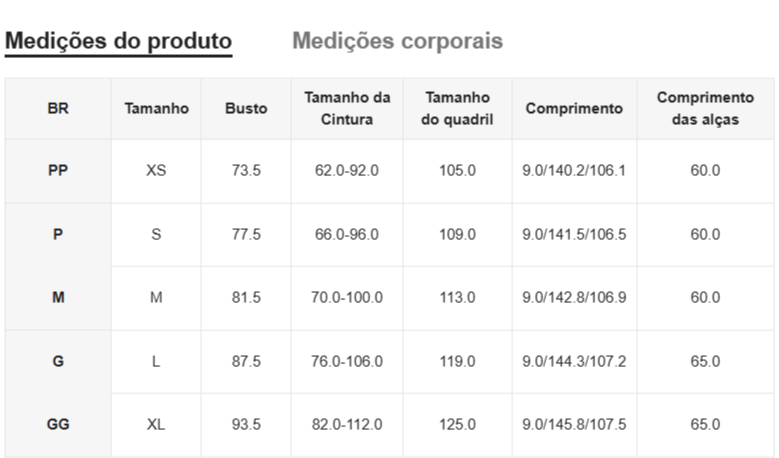This screenshot has width=779, height=458.
Task: Click waist value 70.0-100.0
Action: click(x=347, y=297)
